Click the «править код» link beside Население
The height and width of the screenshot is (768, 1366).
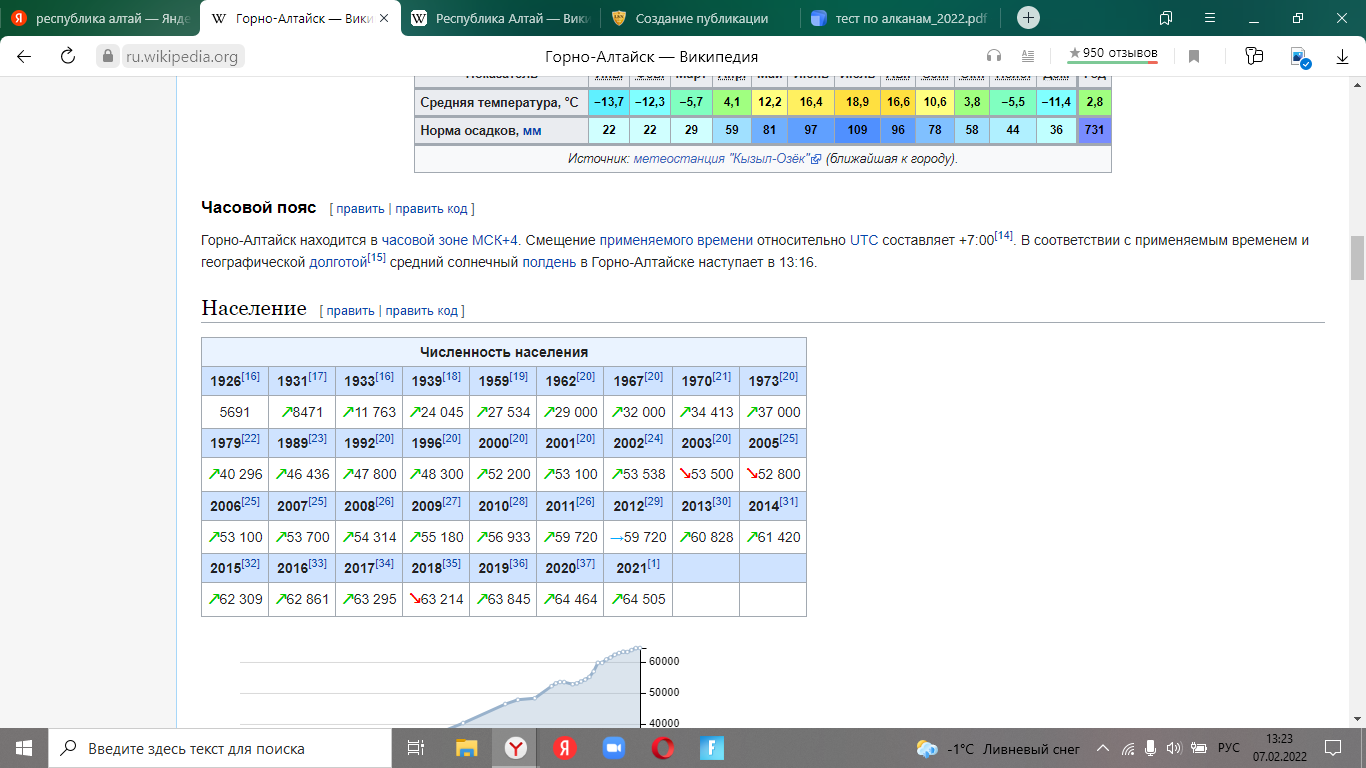click(421, 311)
